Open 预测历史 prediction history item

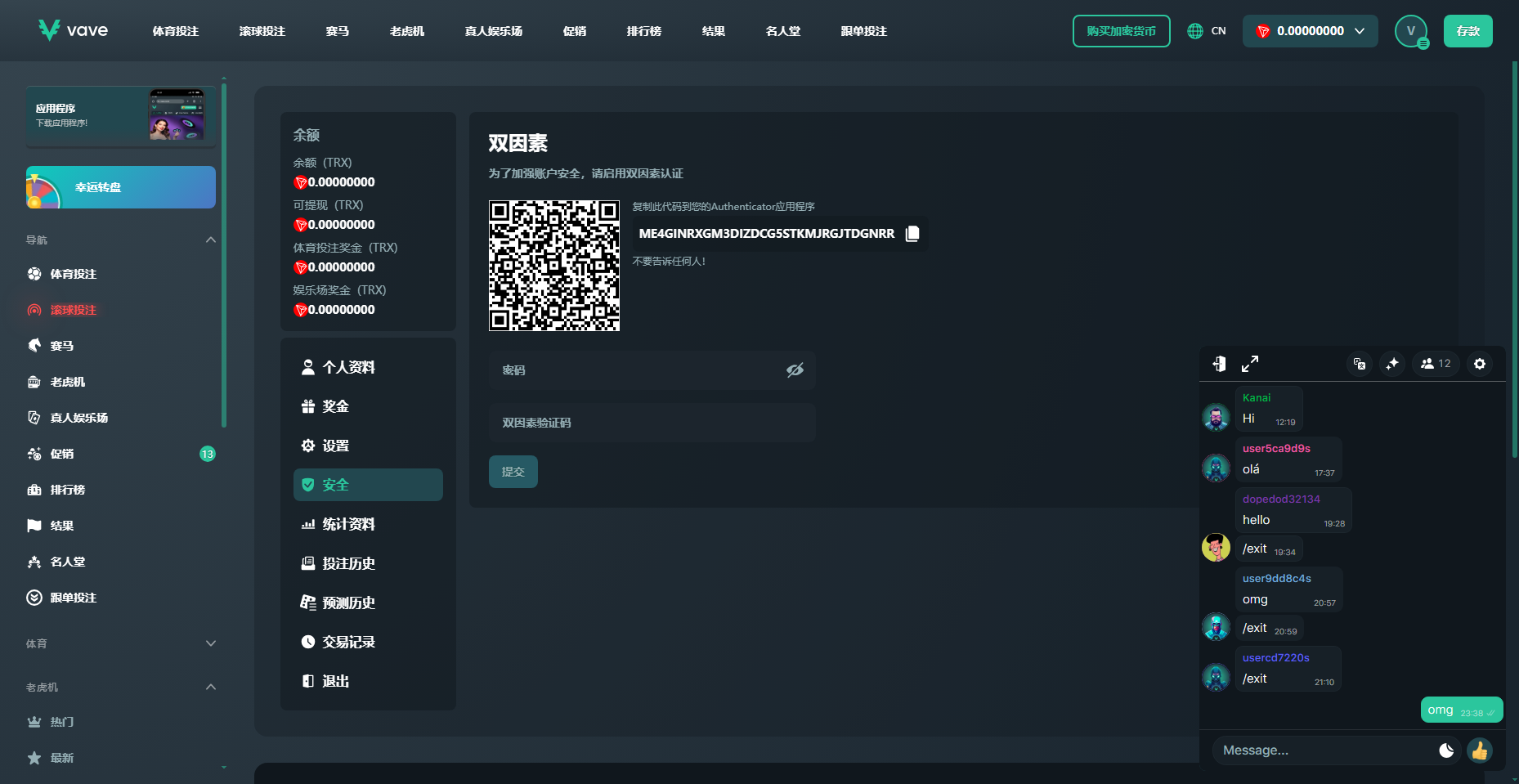368,603
